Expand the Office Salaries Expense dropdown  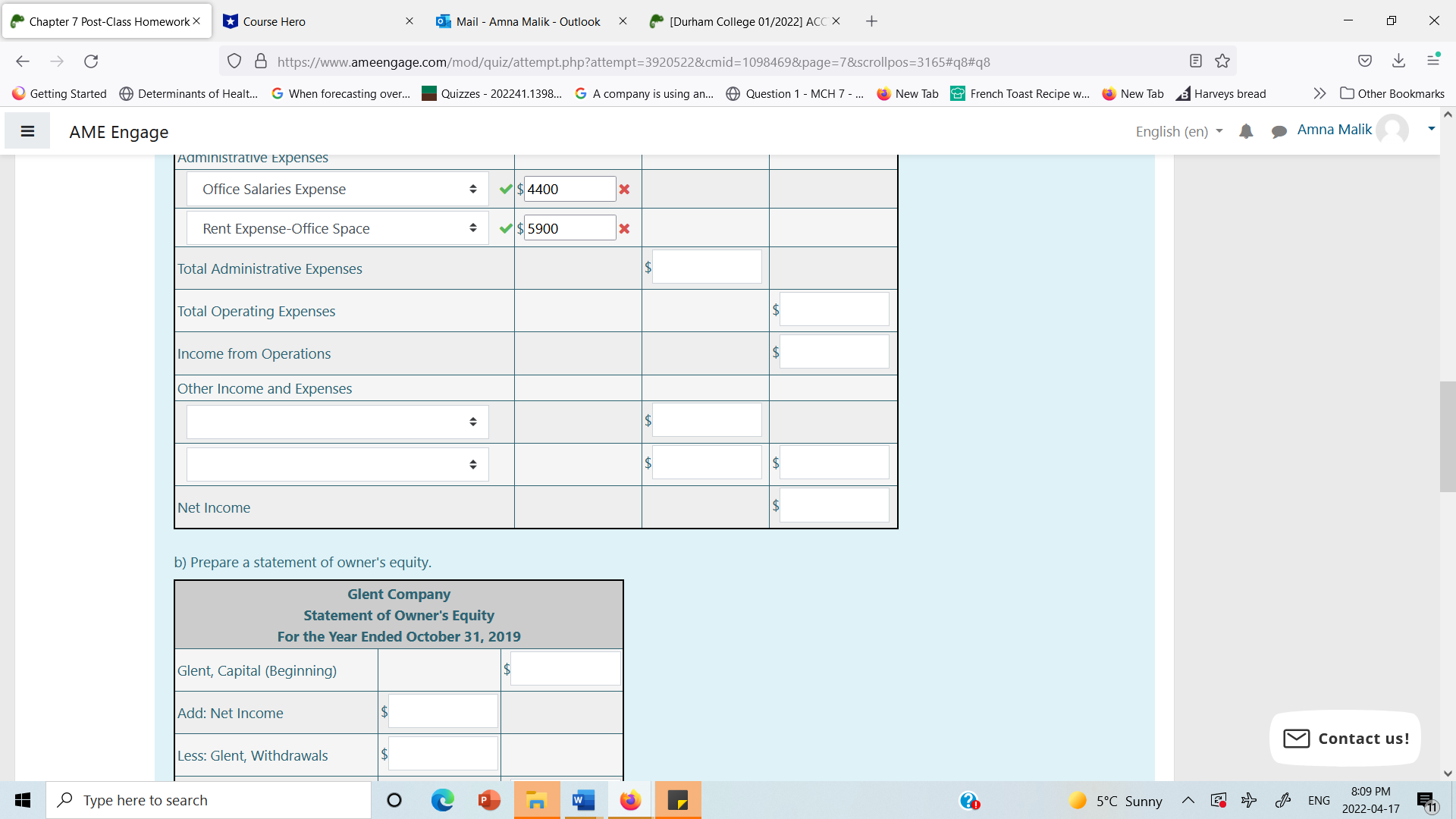337,189
